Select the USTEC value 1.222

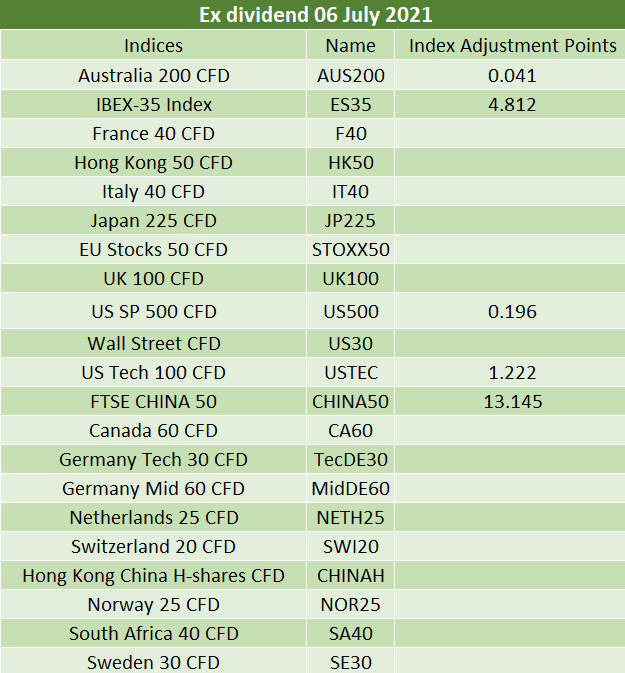point(512,373)
